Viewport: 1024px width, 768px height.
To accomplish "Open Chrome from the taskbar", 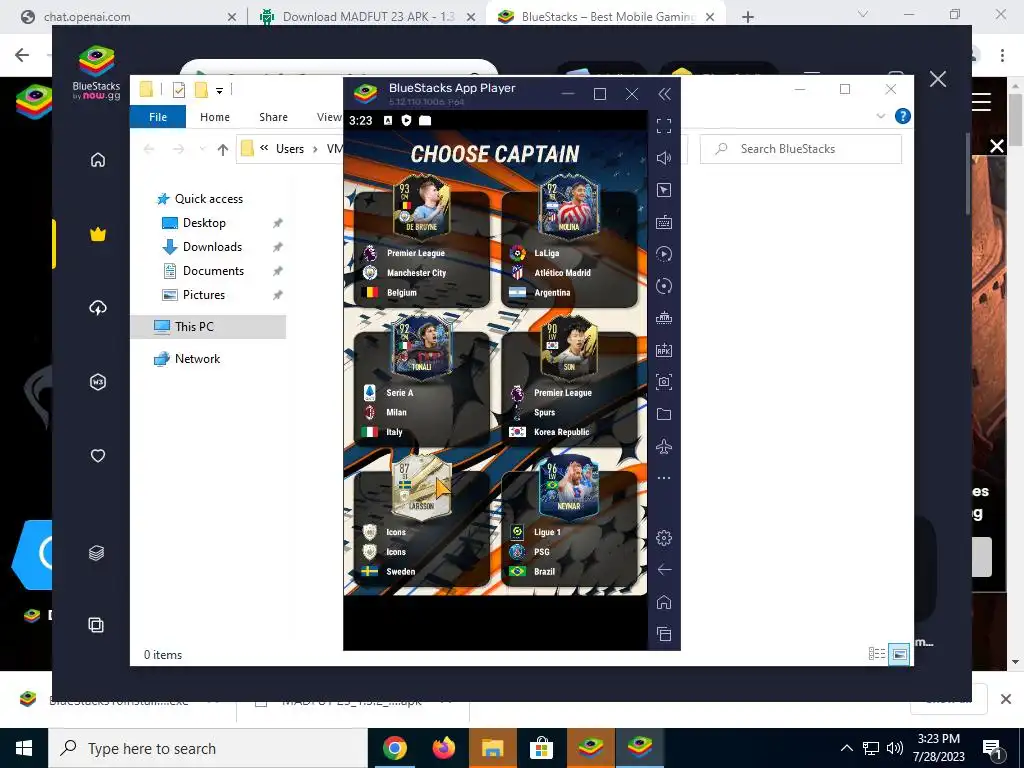I will [394, 748].
